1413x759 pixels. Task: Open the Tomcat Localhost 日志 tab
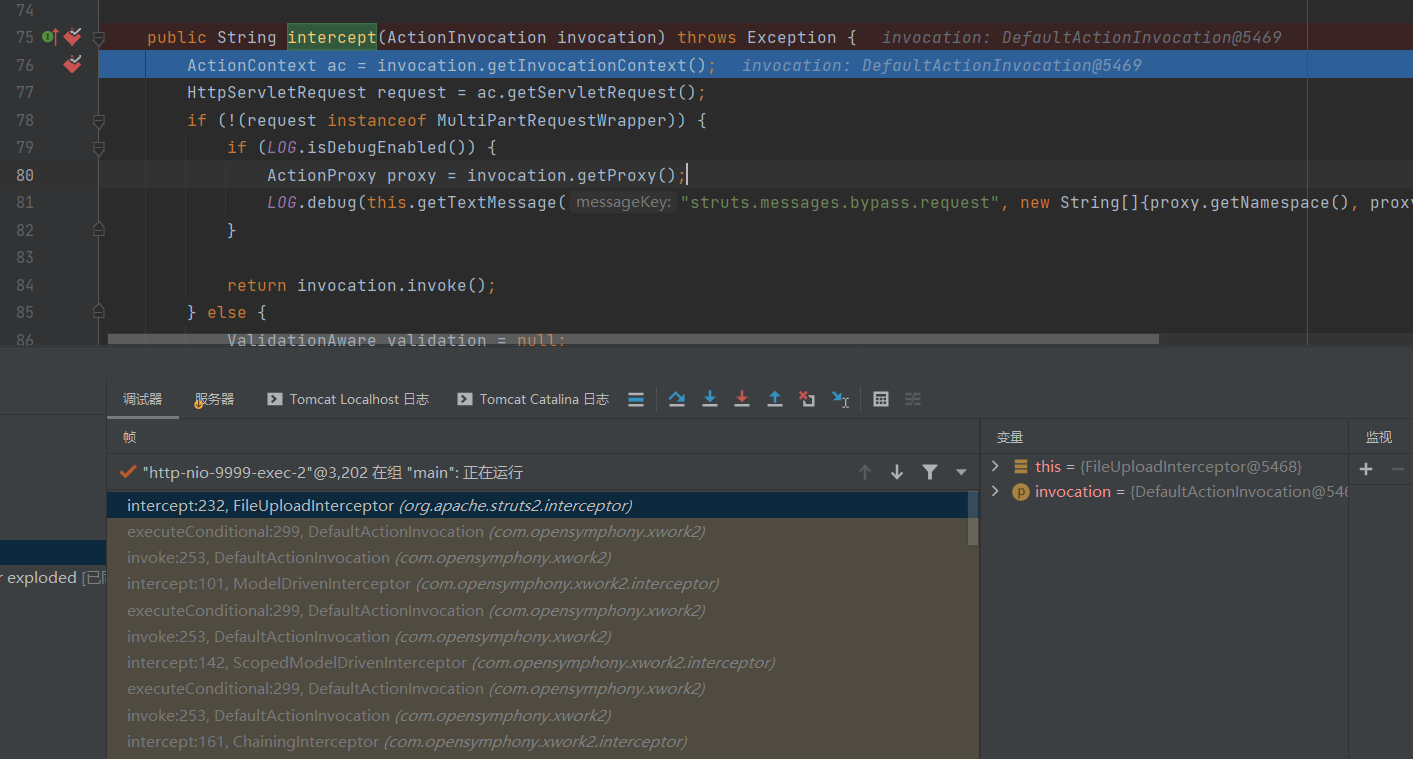point(348,399)
